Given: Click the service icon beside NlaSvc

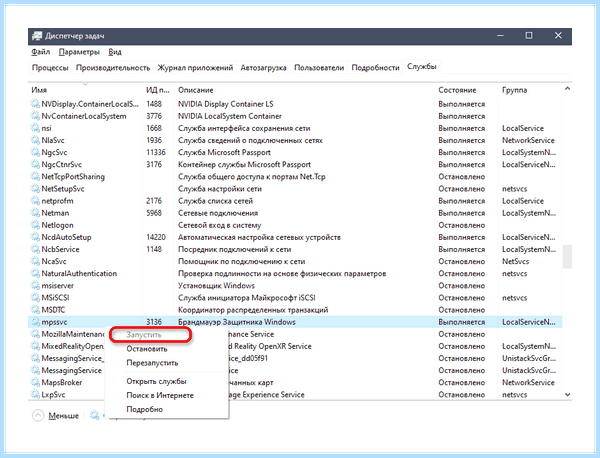Looking at the screenshot, I should (x=35, y=140).
